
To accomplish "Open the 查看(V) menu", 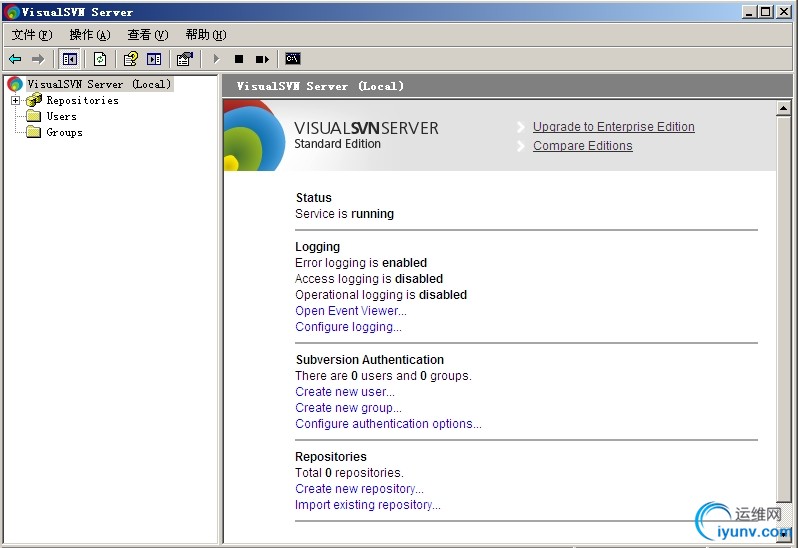I will (x=148, y=35).
